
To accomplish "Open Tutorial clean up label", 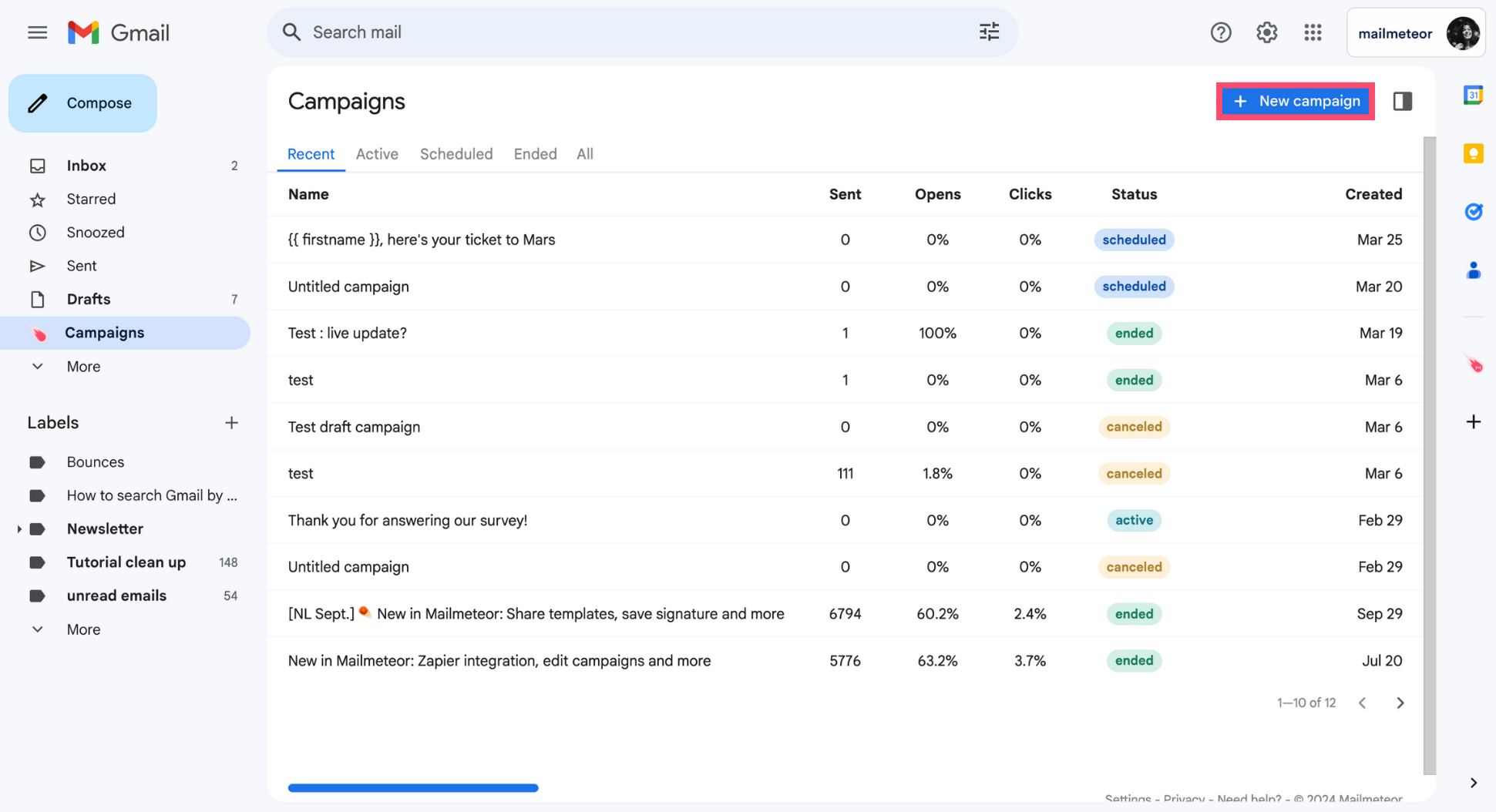I will [x=125, y=562].
